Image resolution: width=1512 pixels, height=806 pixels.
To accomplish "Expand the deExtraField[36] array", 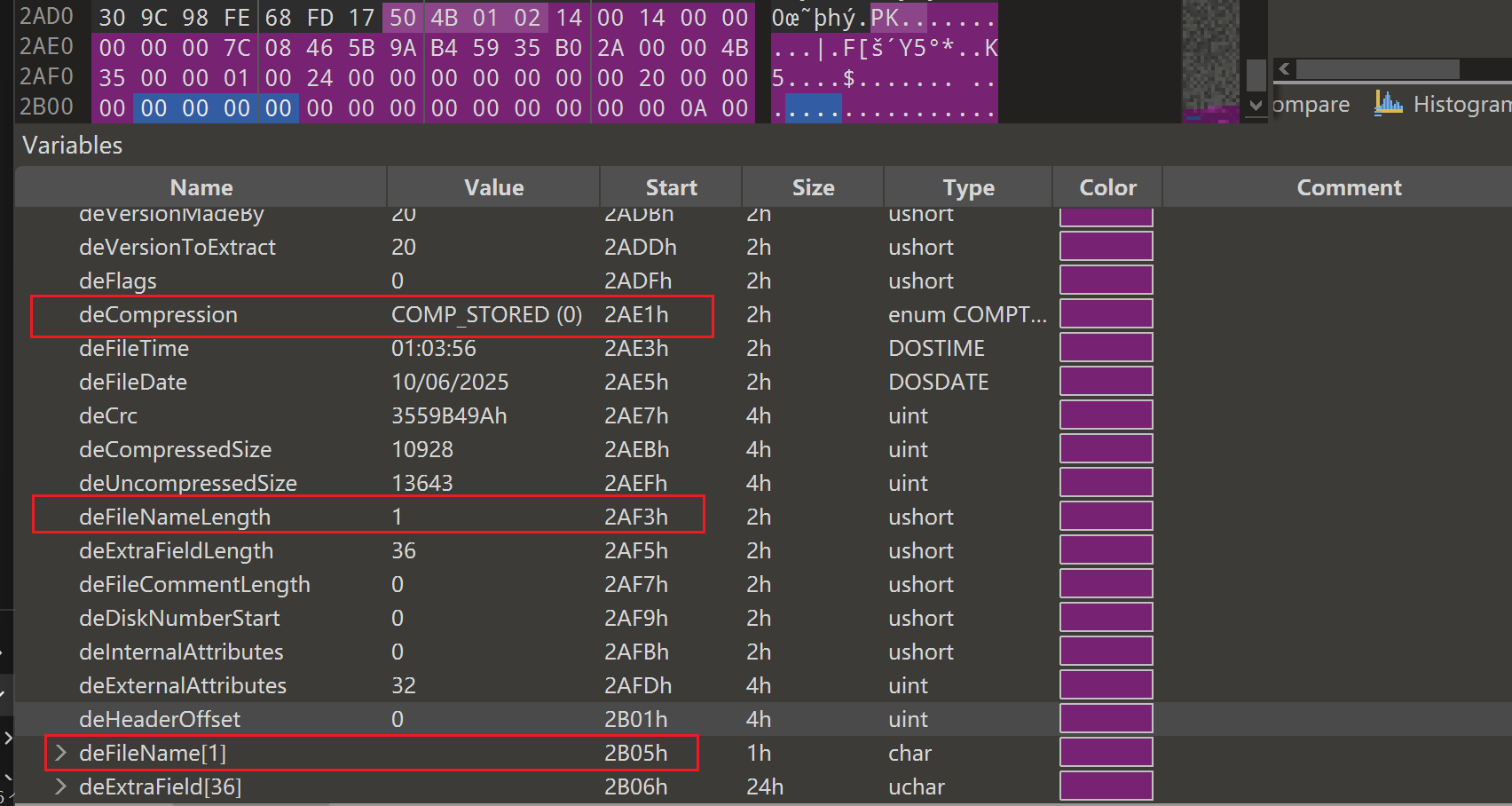I will coord(60,786).
